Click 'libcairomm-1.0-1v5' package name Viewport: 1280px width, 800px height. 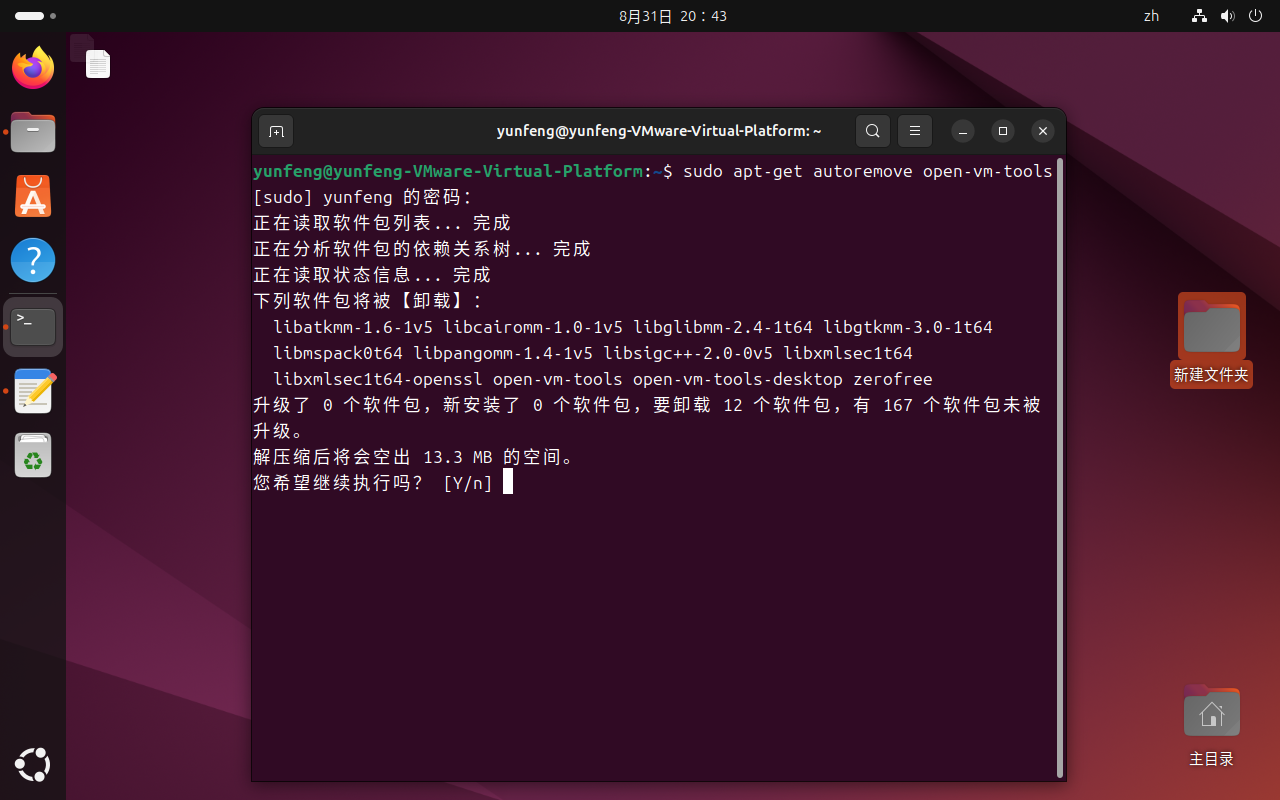pos(533,328)
